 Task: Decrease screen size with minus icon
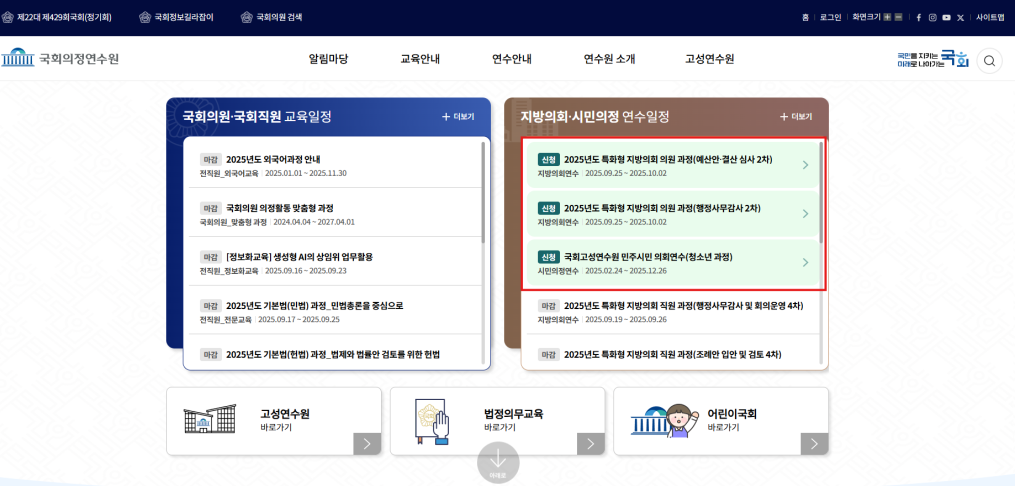click(898, 17)
